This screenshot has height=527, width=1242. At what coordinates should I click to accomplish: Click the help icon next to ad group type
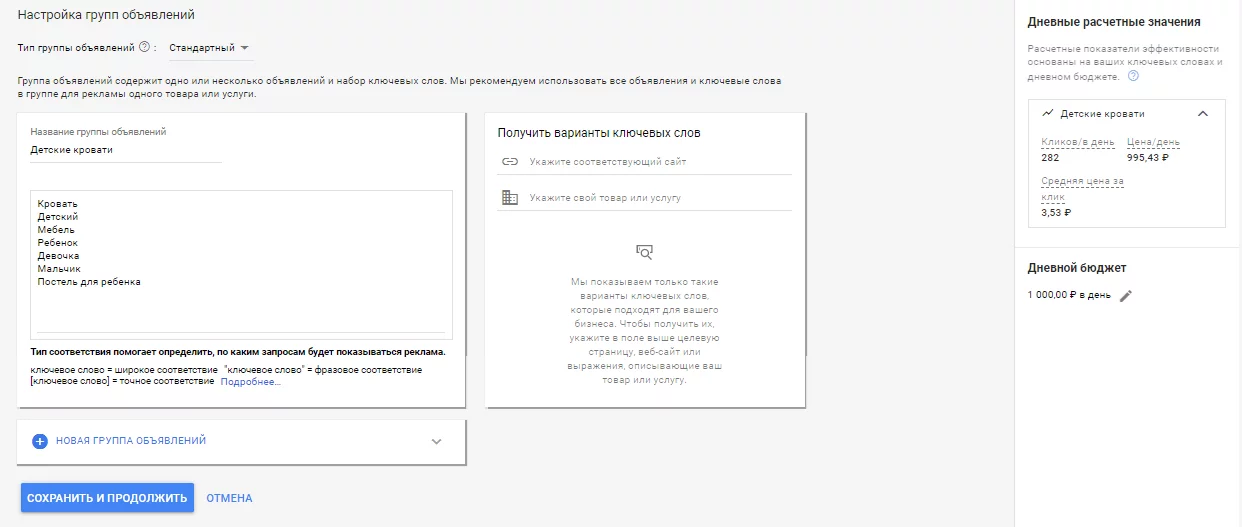tap(145, 47)
